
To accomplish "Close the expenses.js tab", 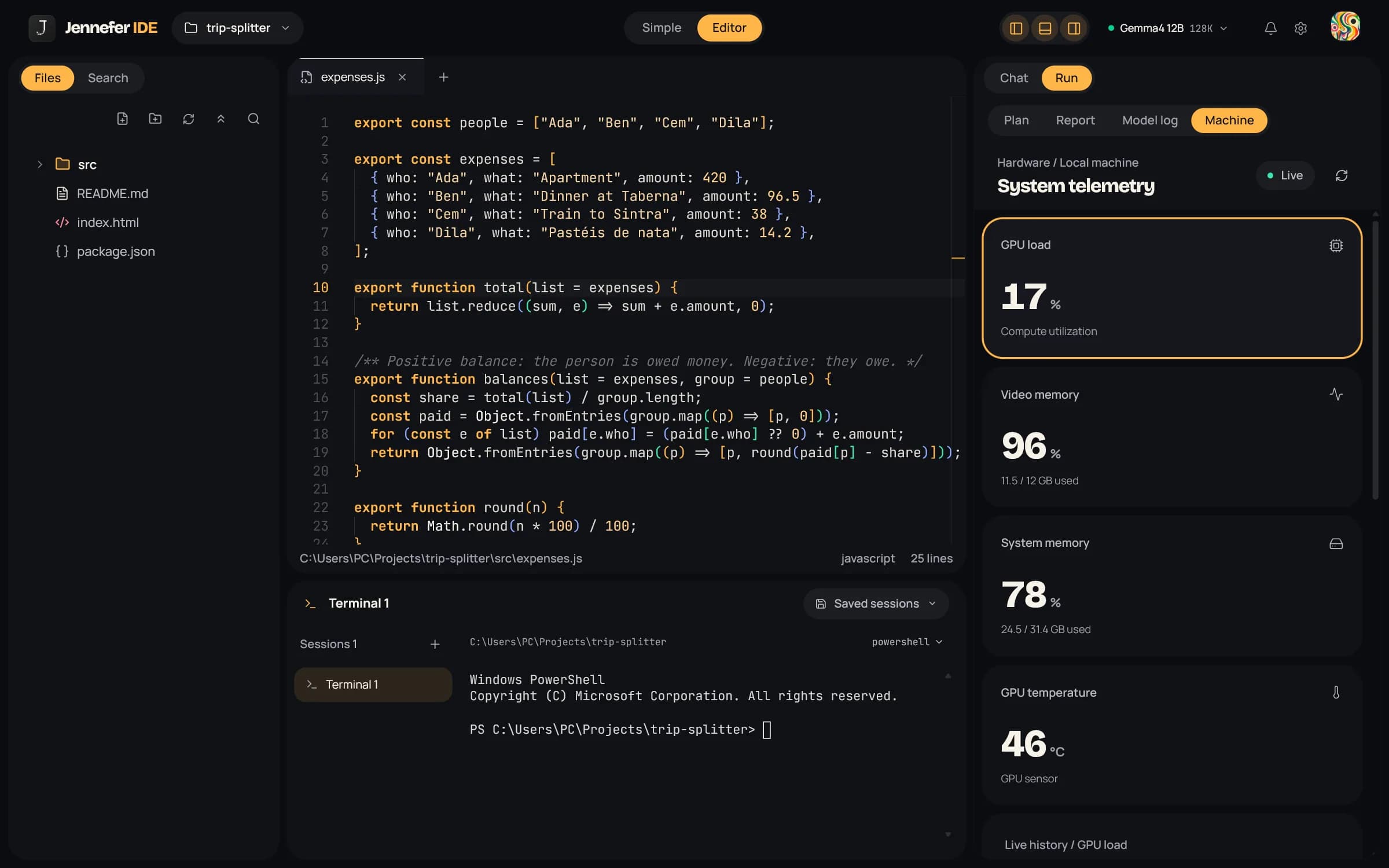I will point(402,77).
